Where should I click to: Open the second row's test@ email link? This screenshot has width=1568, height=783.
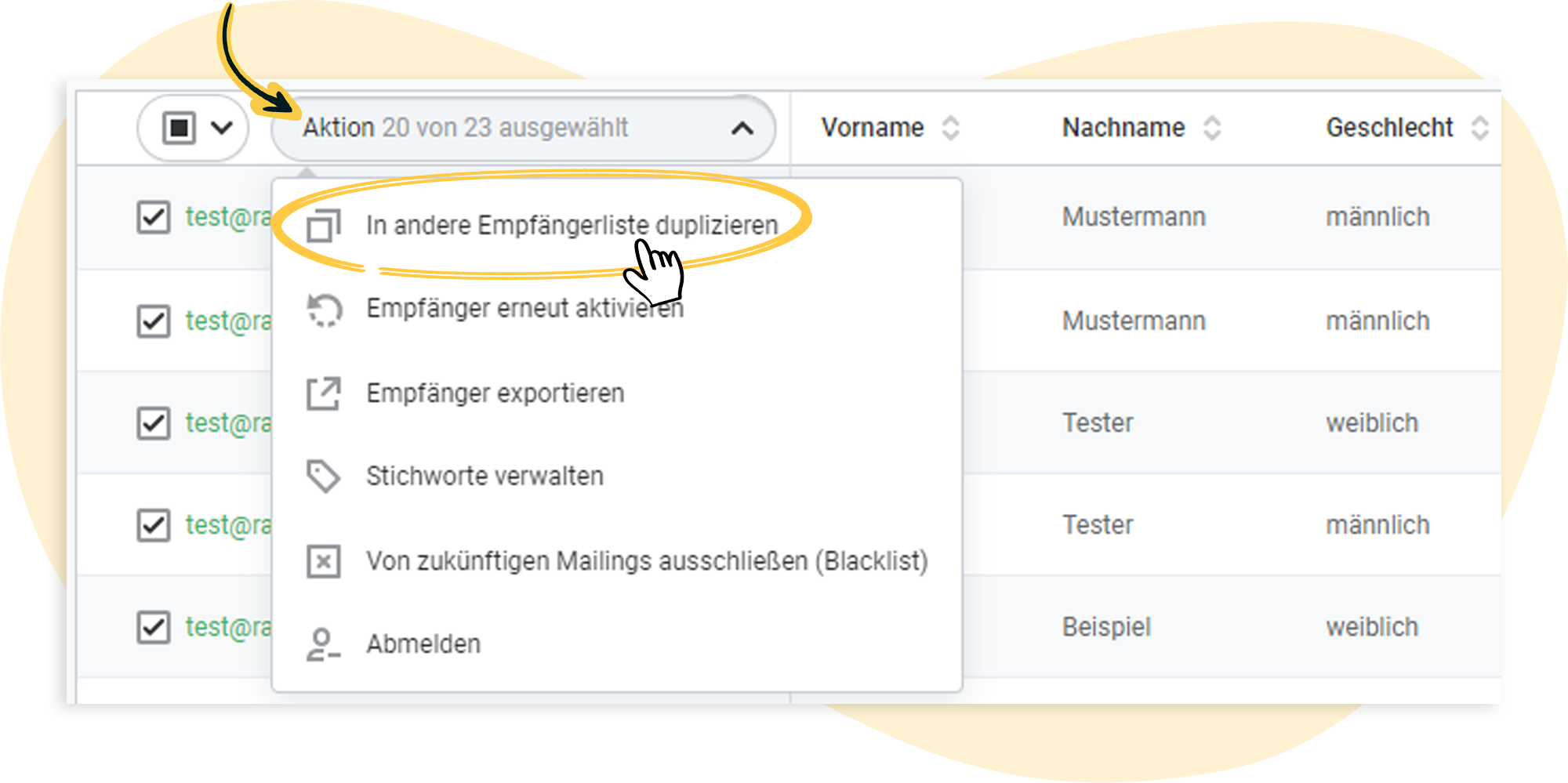(x=228, y=321)
